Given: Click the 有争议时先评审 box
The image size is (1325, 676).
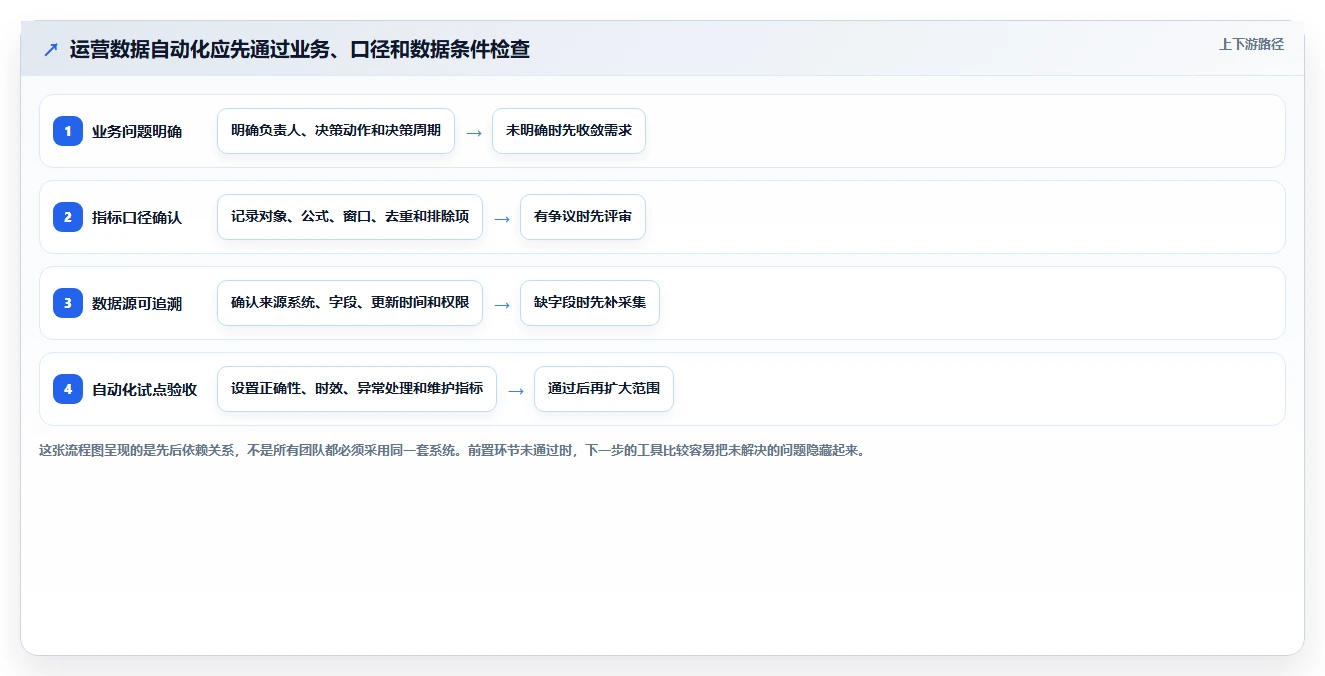Looking at the screenshot, I should (583, 217).
